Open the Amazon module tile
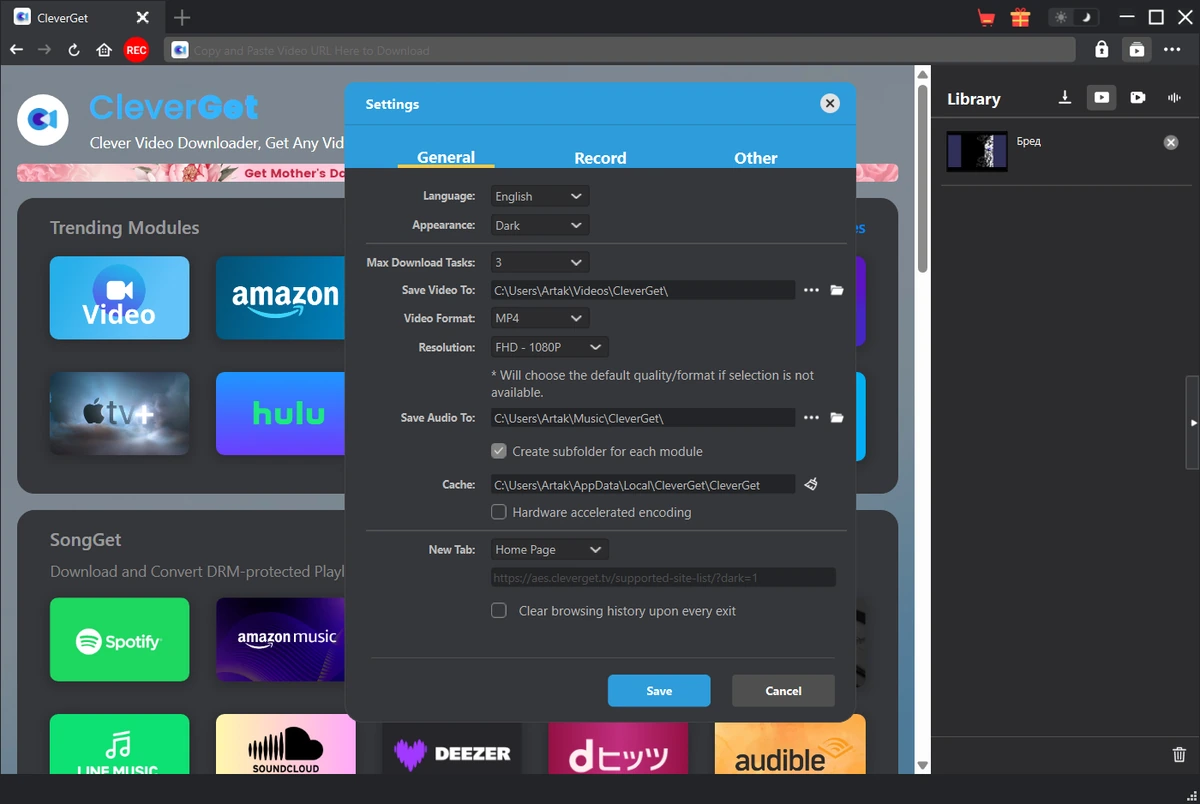 pos(280,298)
